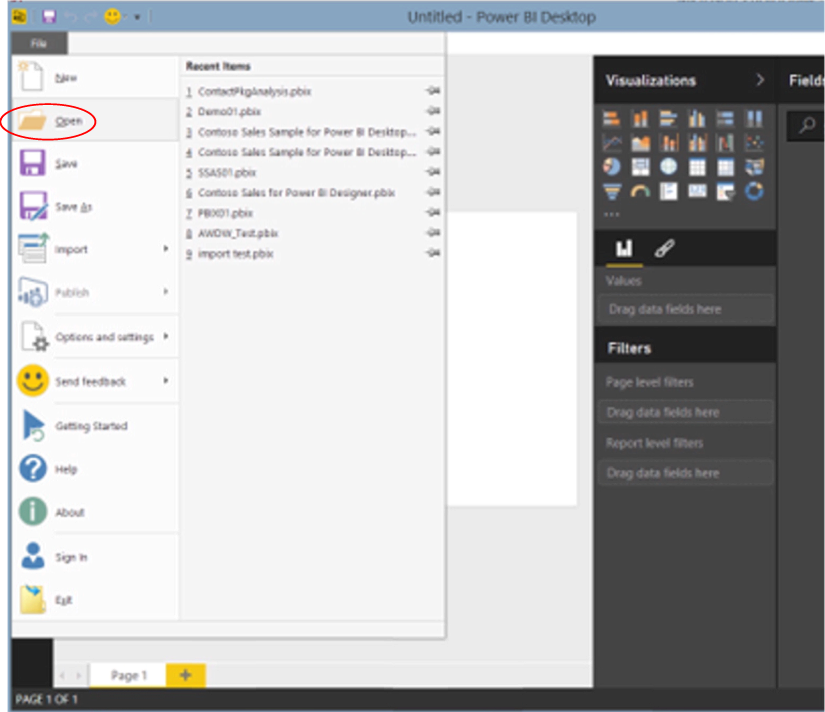Pin SSAS01.pbix to recent list
The width and height of the screenshot is (825, 712).
(x=432, y=172)
